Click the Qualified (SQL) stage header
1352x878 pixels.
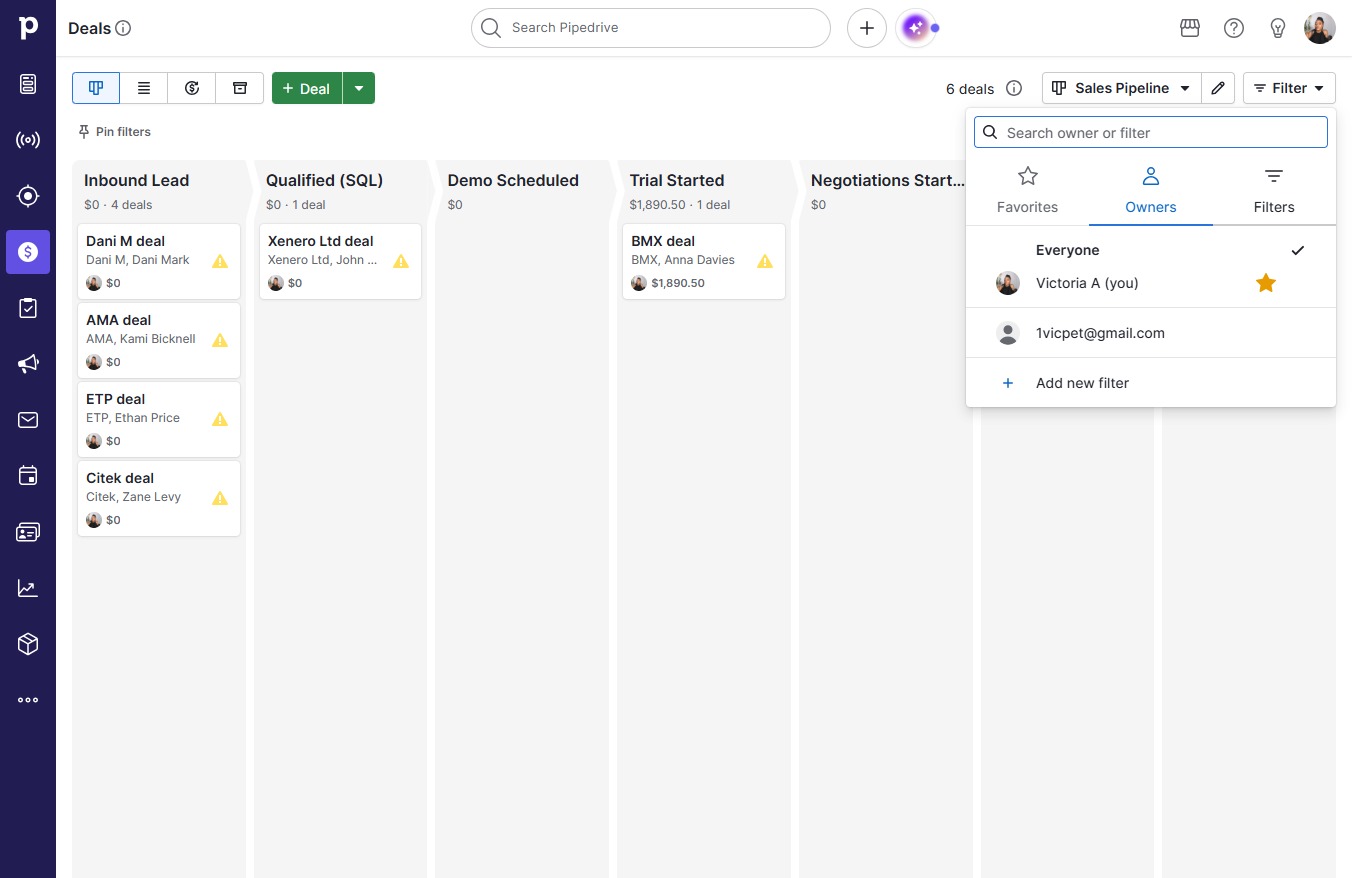tap(325, 181)
